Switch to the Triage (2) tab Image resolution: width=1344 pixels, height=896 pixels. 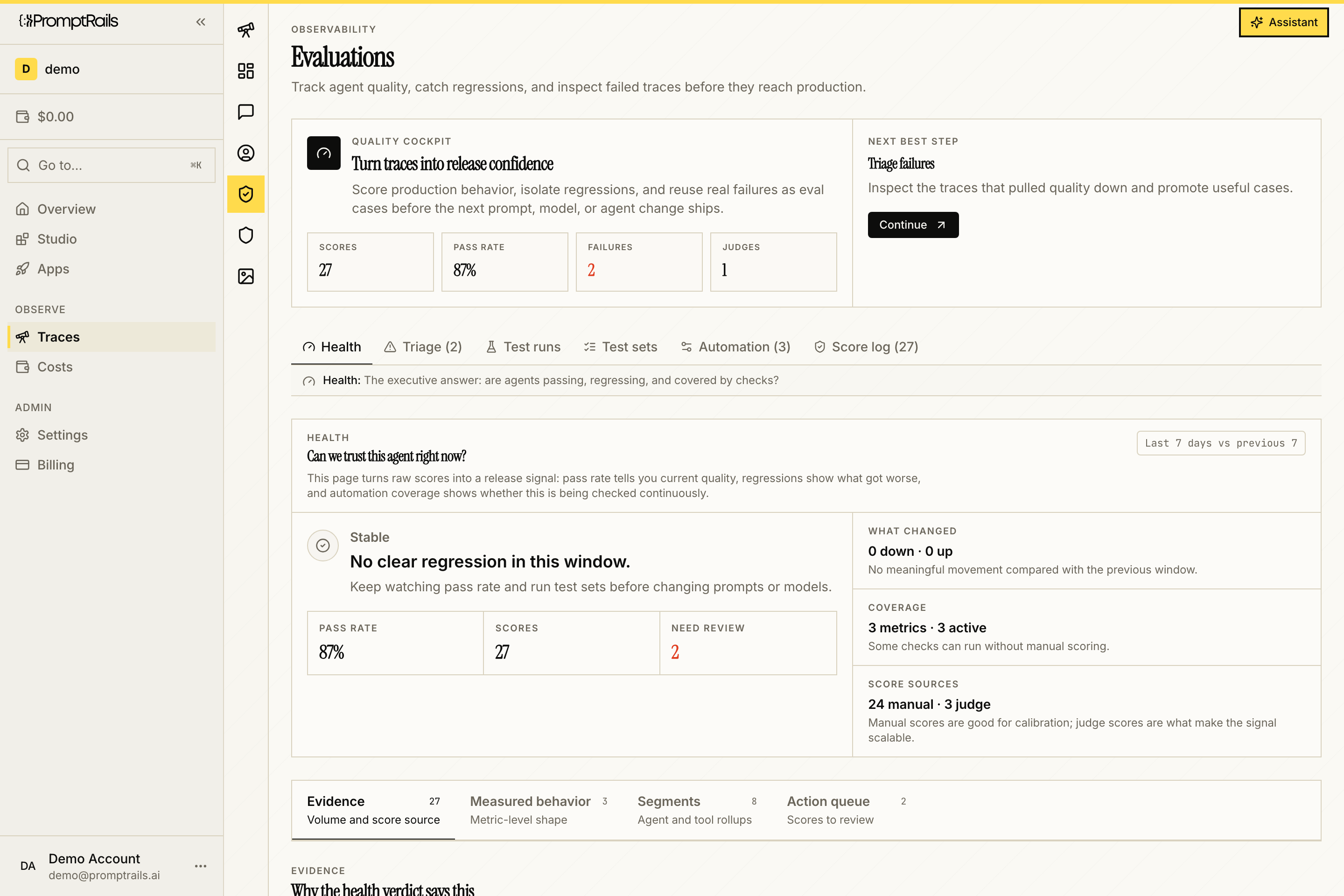click(423, 347)
